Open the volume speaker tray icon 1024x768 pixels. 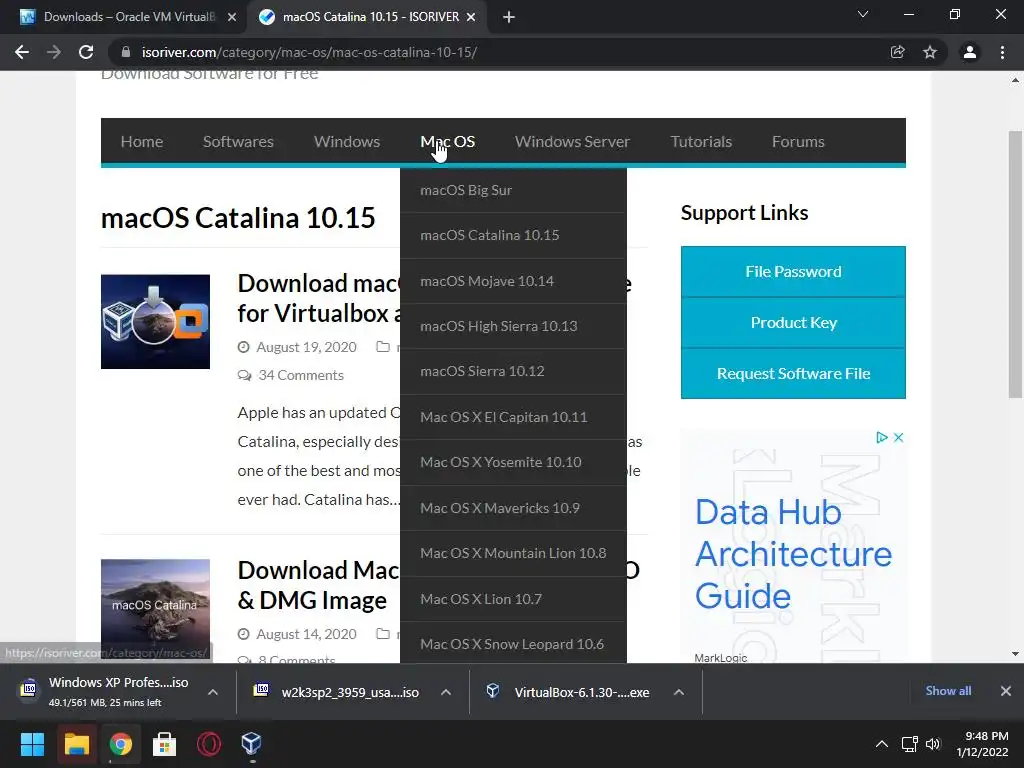click(x=933, y=744)
